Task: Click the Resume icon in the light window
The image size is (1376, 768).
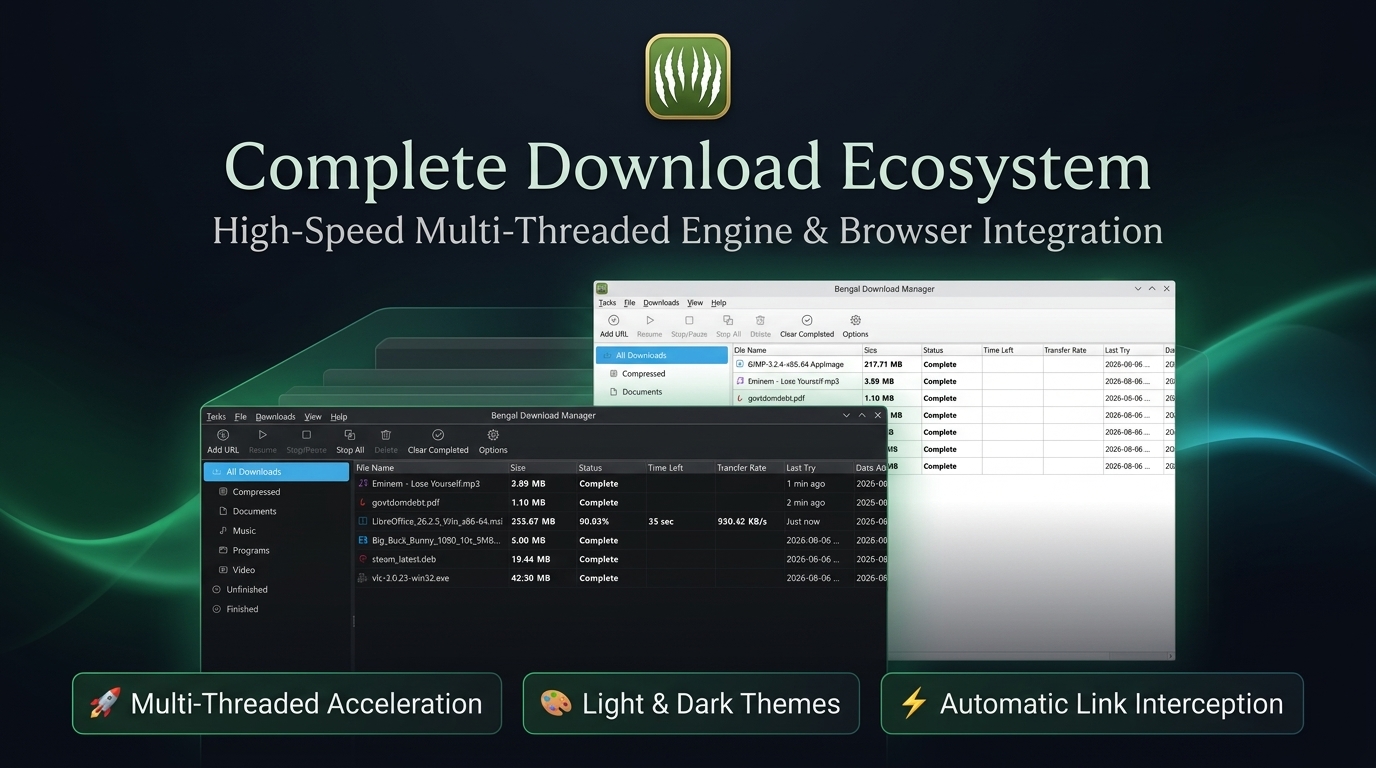Action: click(x=650, y=321)
